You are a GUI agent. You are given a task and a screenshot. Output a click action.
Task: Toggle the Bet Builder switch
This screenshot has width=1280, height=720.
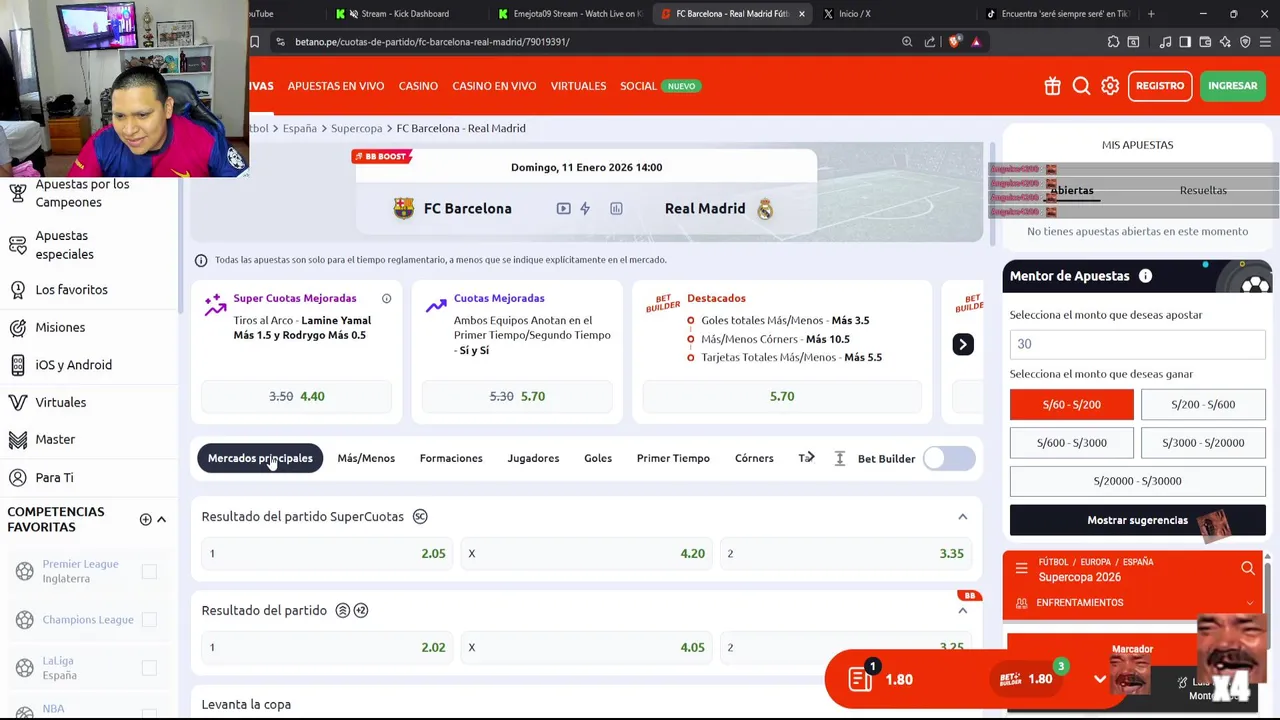pyautogui.click(x=949, y=458)
